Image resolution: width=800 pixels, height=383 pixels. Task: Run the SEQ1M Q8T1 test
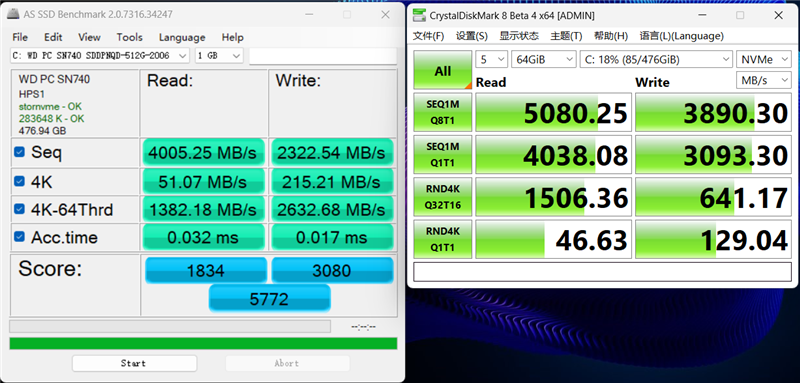pyautogui.click(x=443, y=112)
